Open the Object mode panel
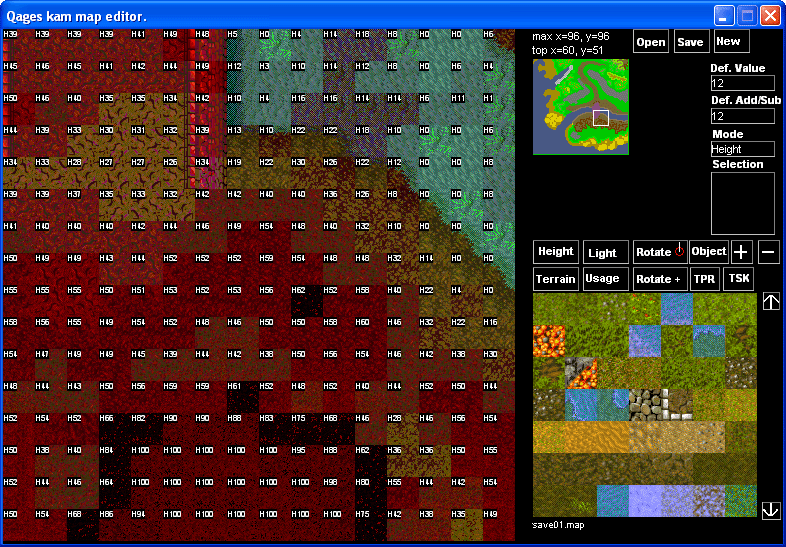The width and height of the screenshot is (786, 547). pos(709,252)
